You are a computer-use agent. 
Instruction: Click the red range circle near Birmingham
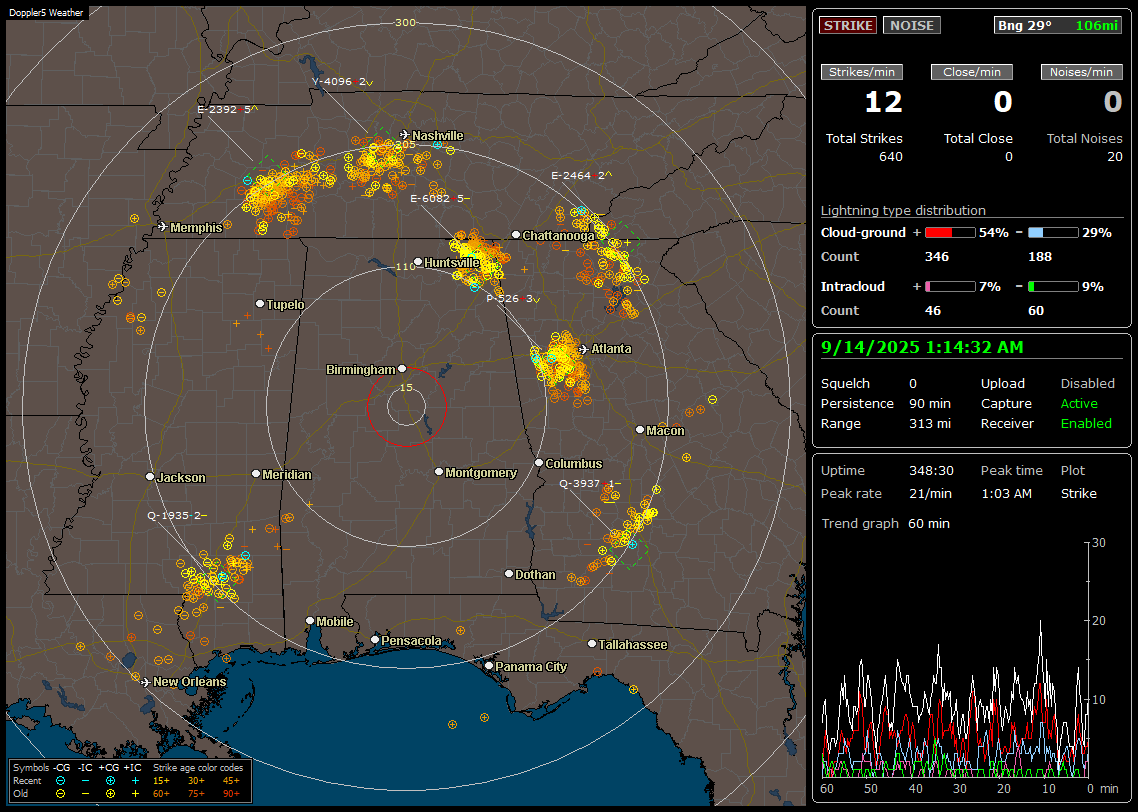coord(406,406)
